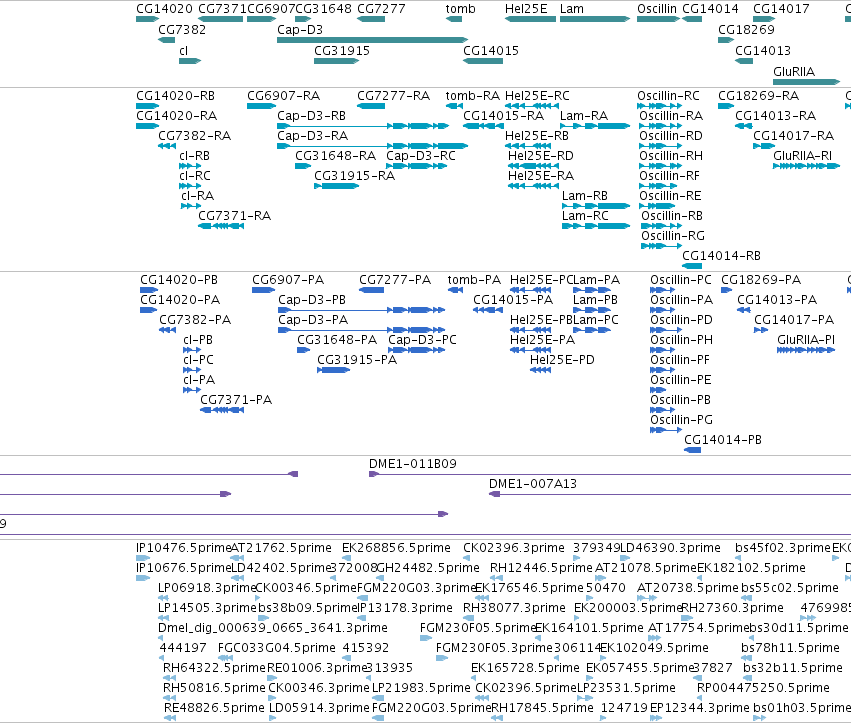Screen dimensions: 851x723
Task: Select the cl gene label
Action: point(183,50)
